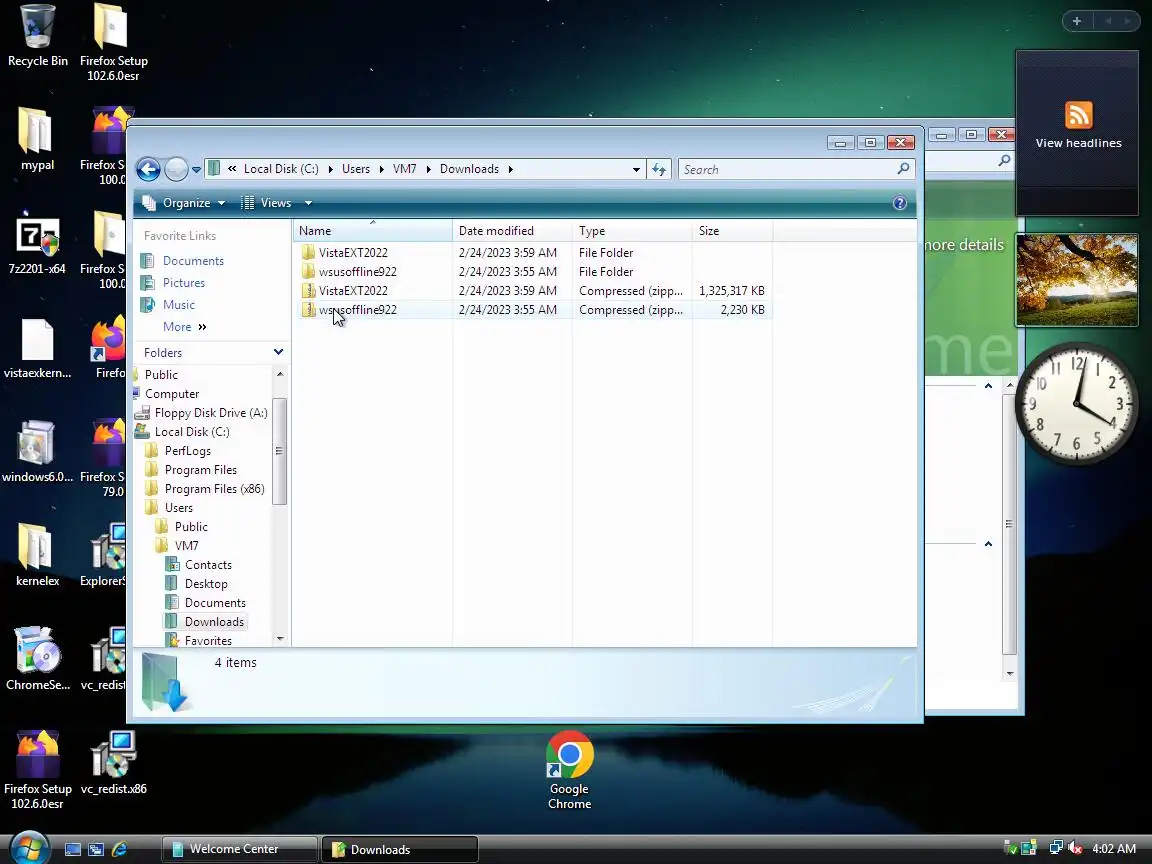Open the mypal folder on desktop
The height and width of the screenshot is (864, 1152).
[37, 140]
